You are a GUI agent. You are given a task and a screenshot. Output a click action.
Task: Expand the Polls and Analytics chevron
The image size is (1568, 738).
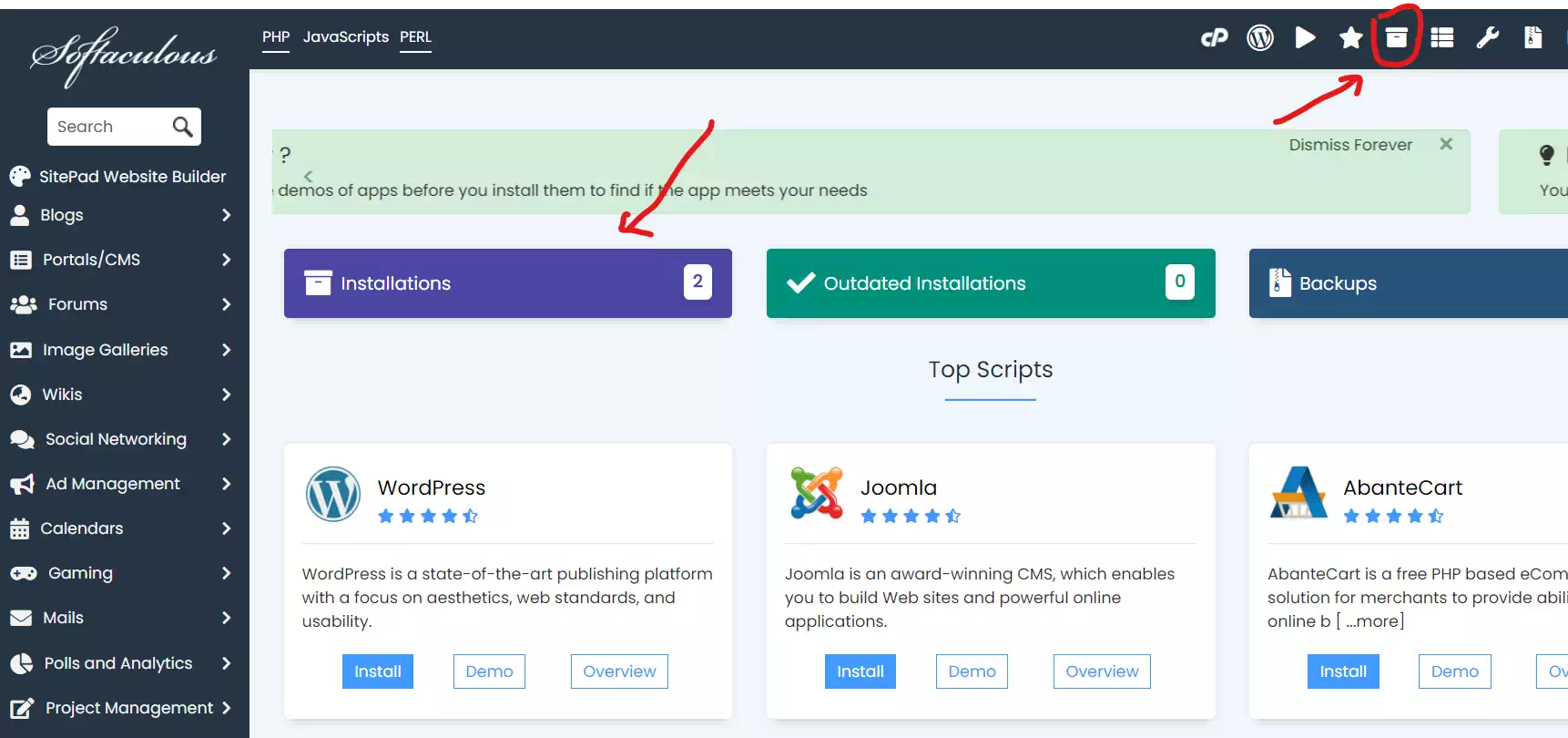click(x=226, y=663)
